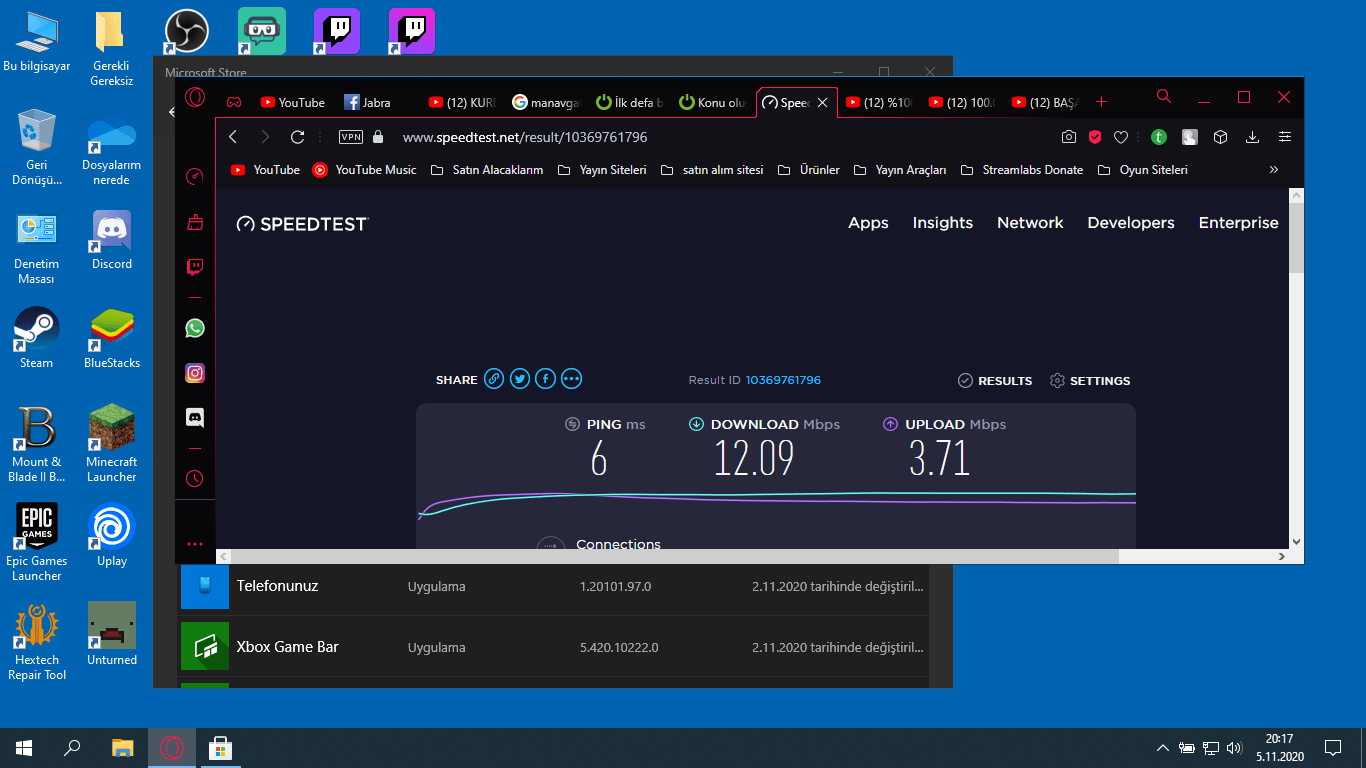Open GX Control in the Opera sidebar

[x=195, y=177]
